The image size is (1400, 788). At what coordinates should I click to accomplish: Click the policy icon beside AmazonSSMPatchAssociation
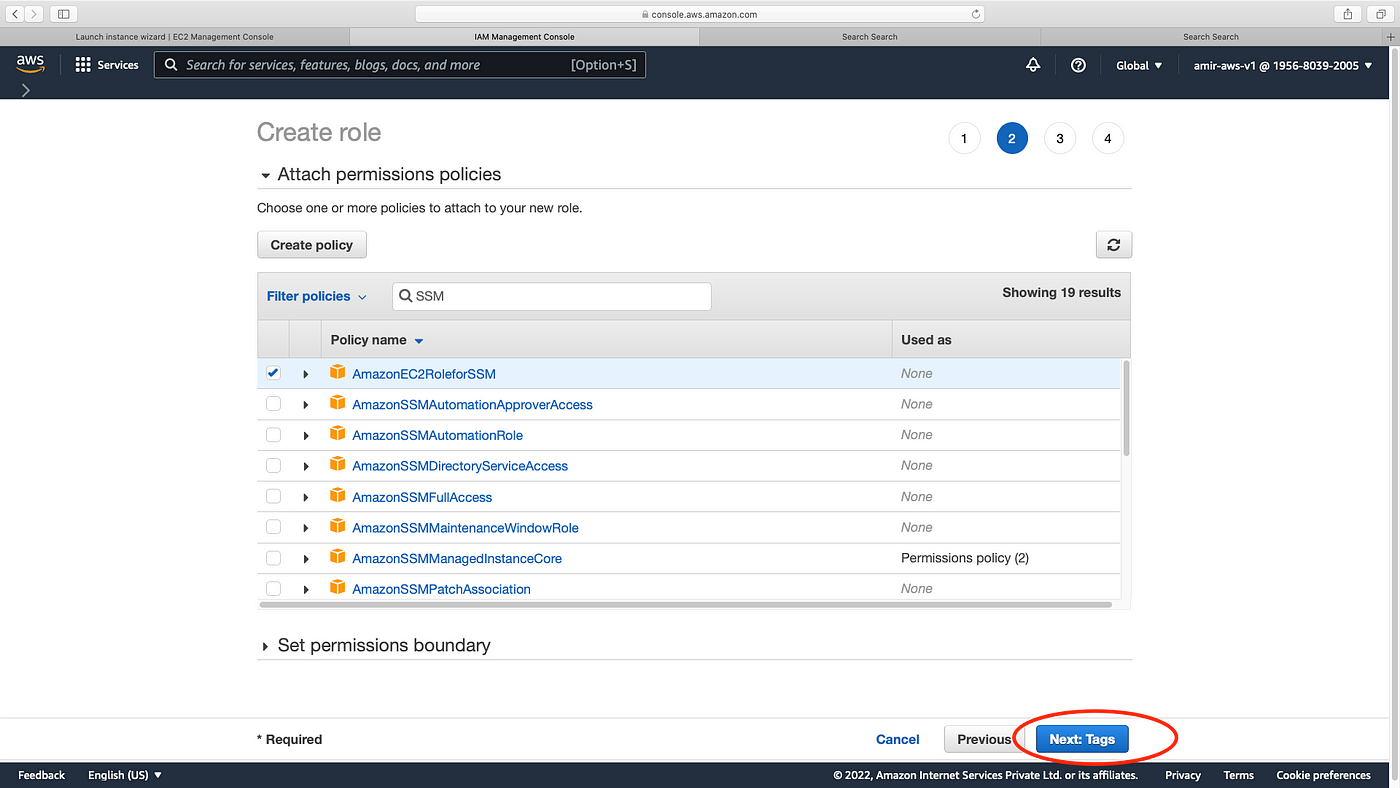[338, 588]
